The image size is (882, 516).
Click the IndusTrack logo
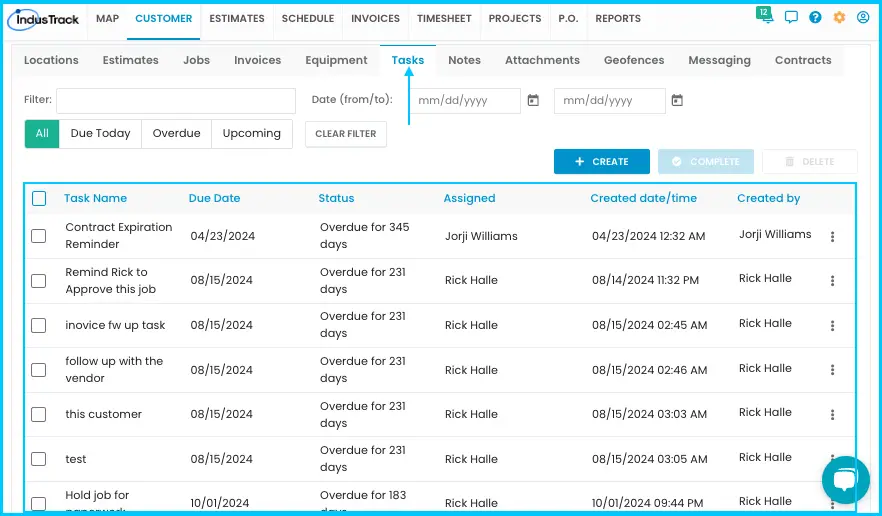(x=44, y=20)
